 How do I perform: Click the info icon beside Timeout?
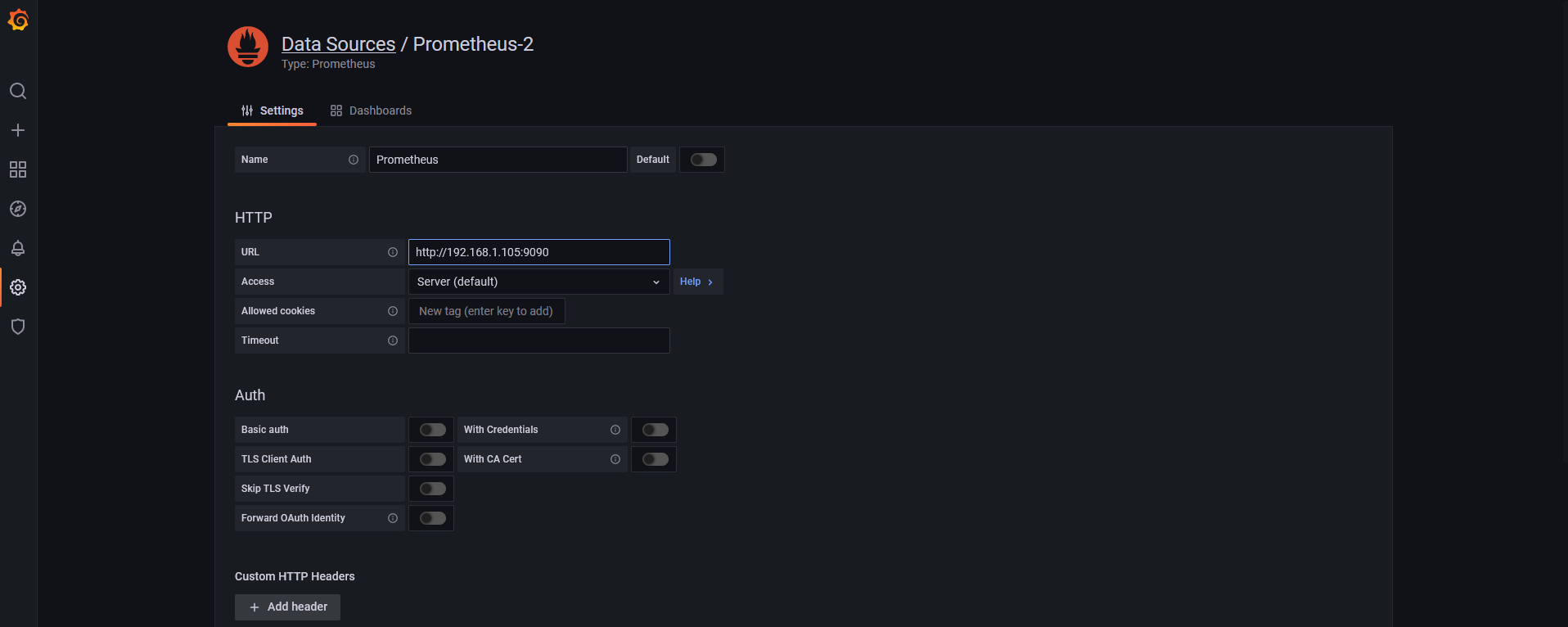pos(393,341)
